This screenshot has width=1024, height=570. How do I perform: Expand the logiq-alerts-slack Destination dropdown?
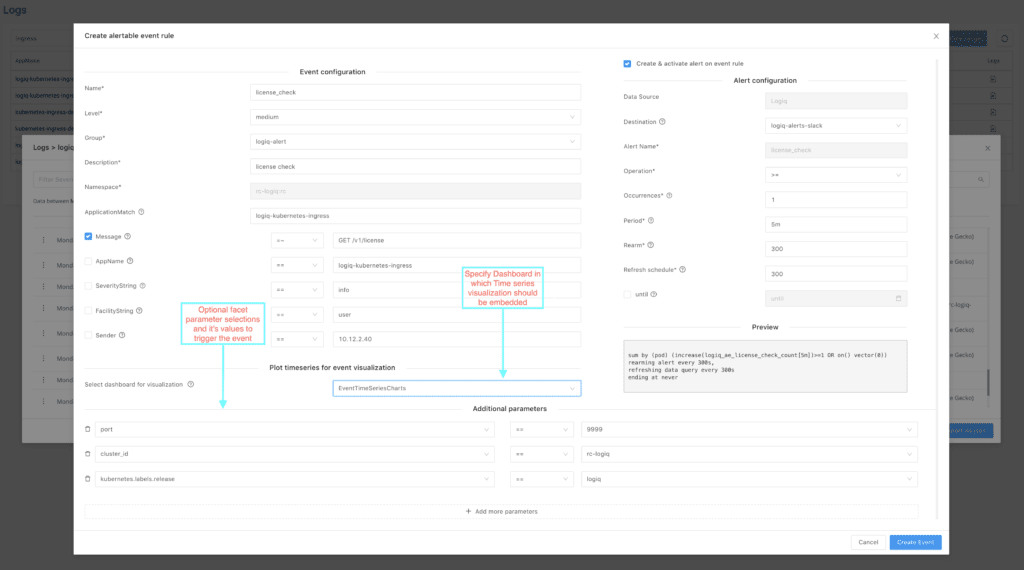coord(836,125)
